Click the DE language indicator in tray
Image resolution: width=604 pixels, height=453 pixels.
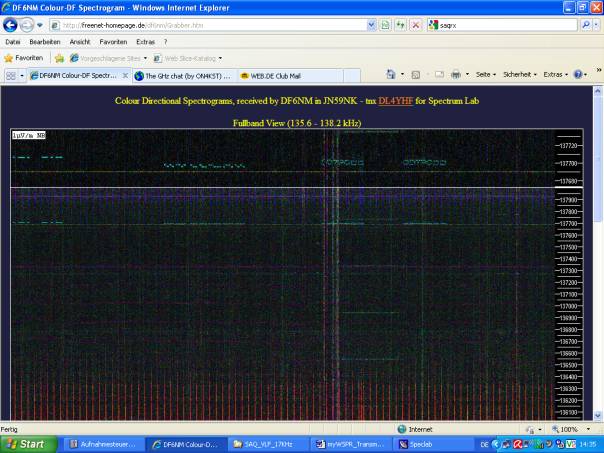coord(484,445)
